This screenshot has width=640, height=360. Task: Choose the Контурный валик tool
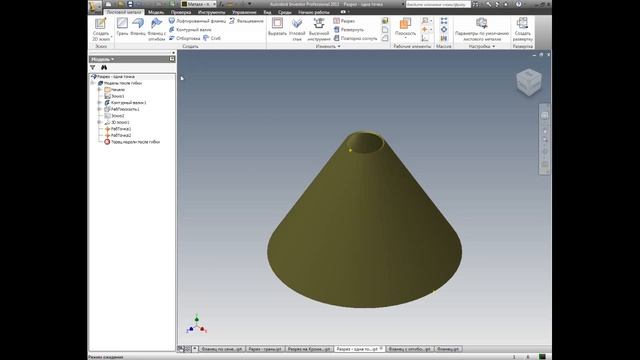coord(190,29)
